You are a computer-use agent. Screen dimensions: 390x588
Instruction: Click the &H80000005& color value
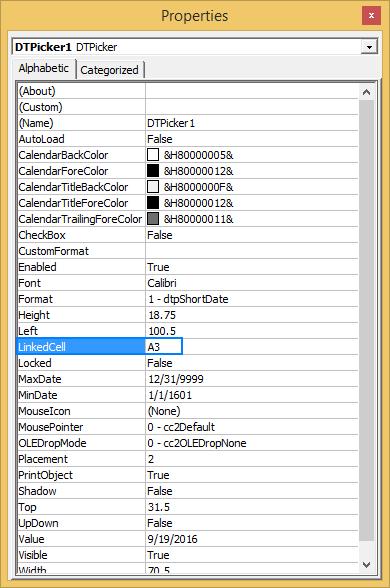click(x=198, y=155)
